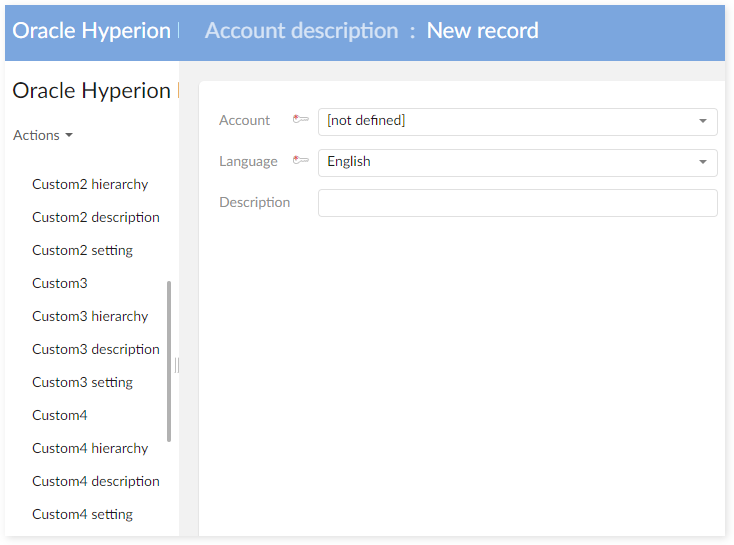Go to Custom4 setting
Screen dimensions: 734x545
click(82, 514)
